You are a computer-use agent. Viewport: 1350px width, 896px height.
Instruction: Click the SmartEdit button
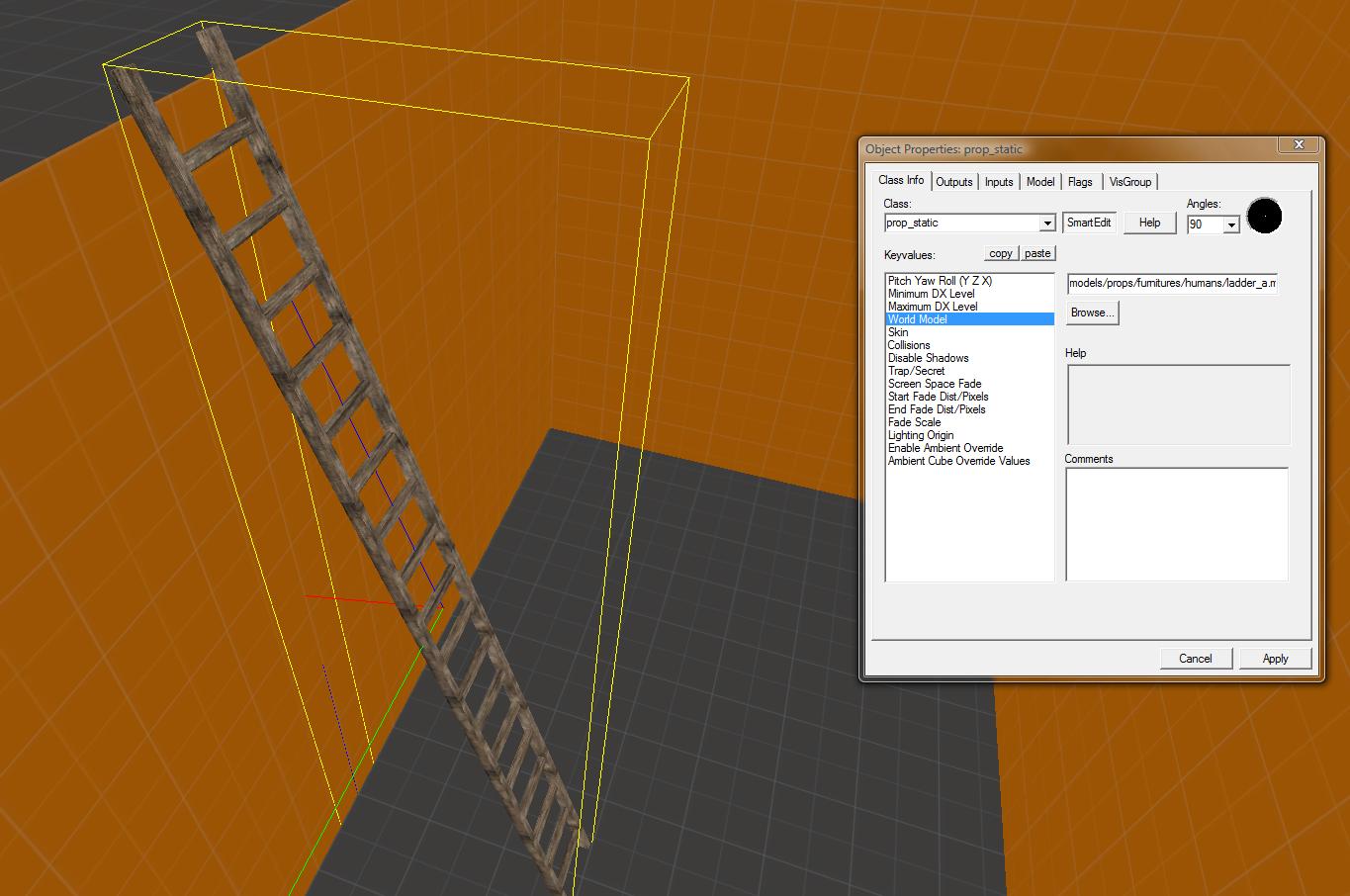click(x=1089, y=223)
